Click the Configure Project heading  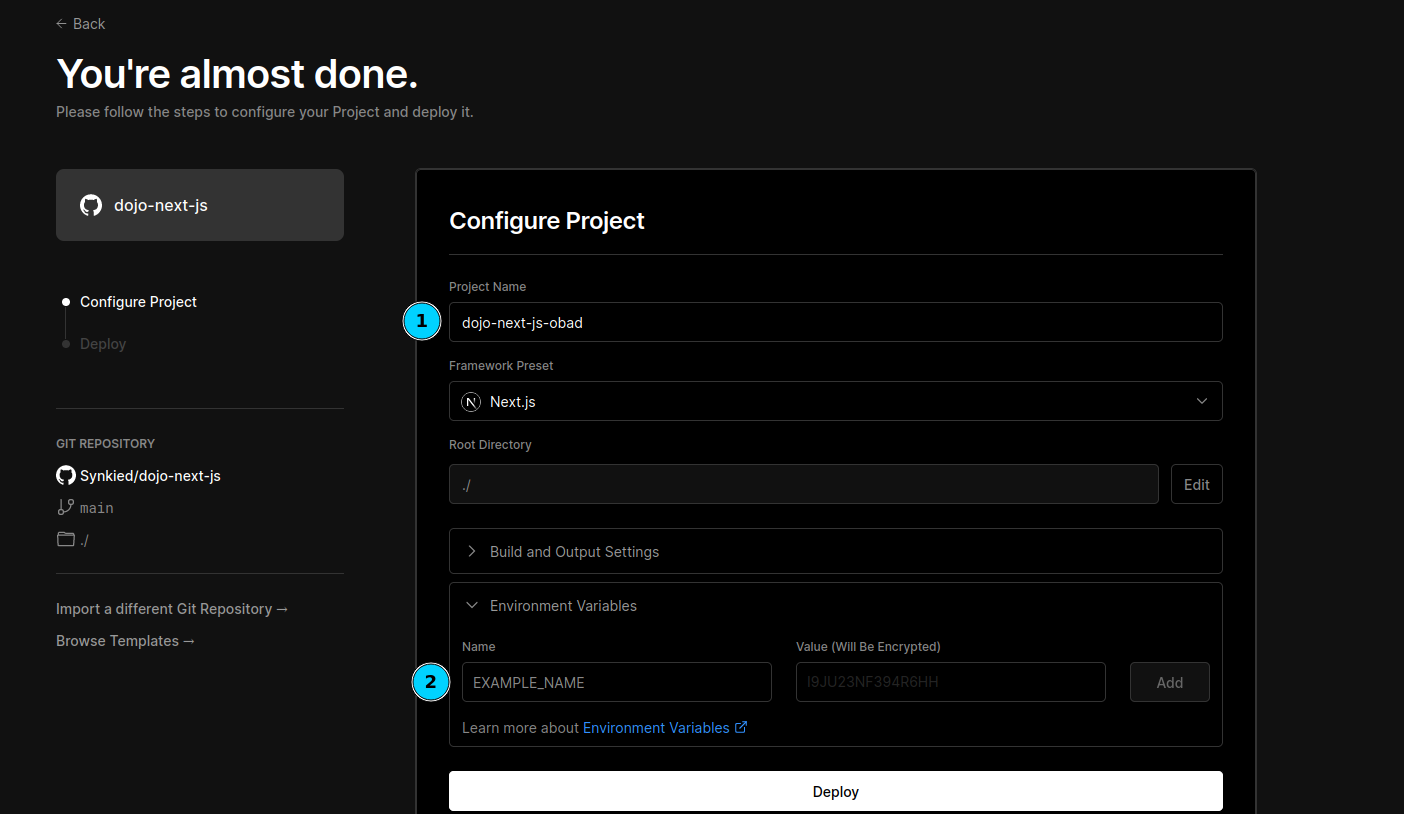tap(547, 221)
